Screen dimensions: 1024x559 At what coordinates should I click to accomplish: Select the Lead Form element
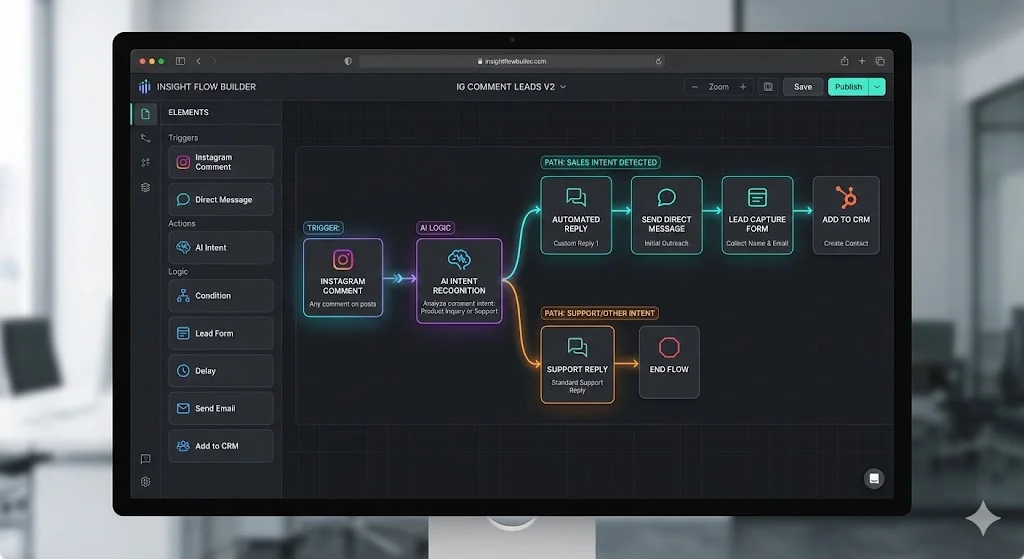221,333
